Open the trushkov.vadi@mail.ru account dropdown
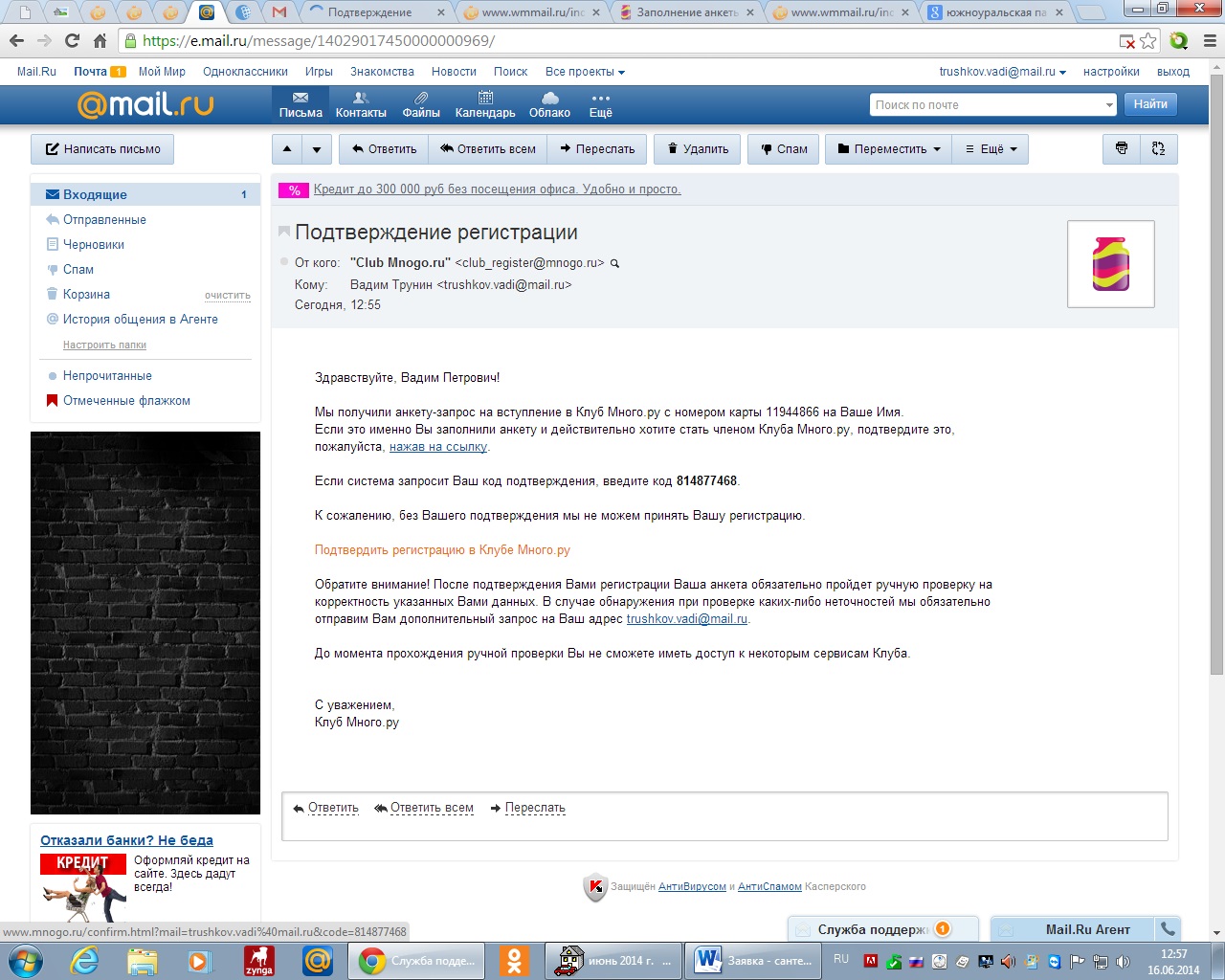The image size is (1225, 980). (x=1002, y=72)
